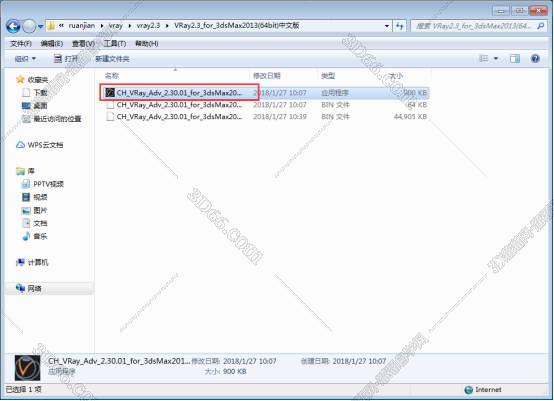Open the address bar history dropdown
Screen dimensions: 554x401
[x=387, y=26]
